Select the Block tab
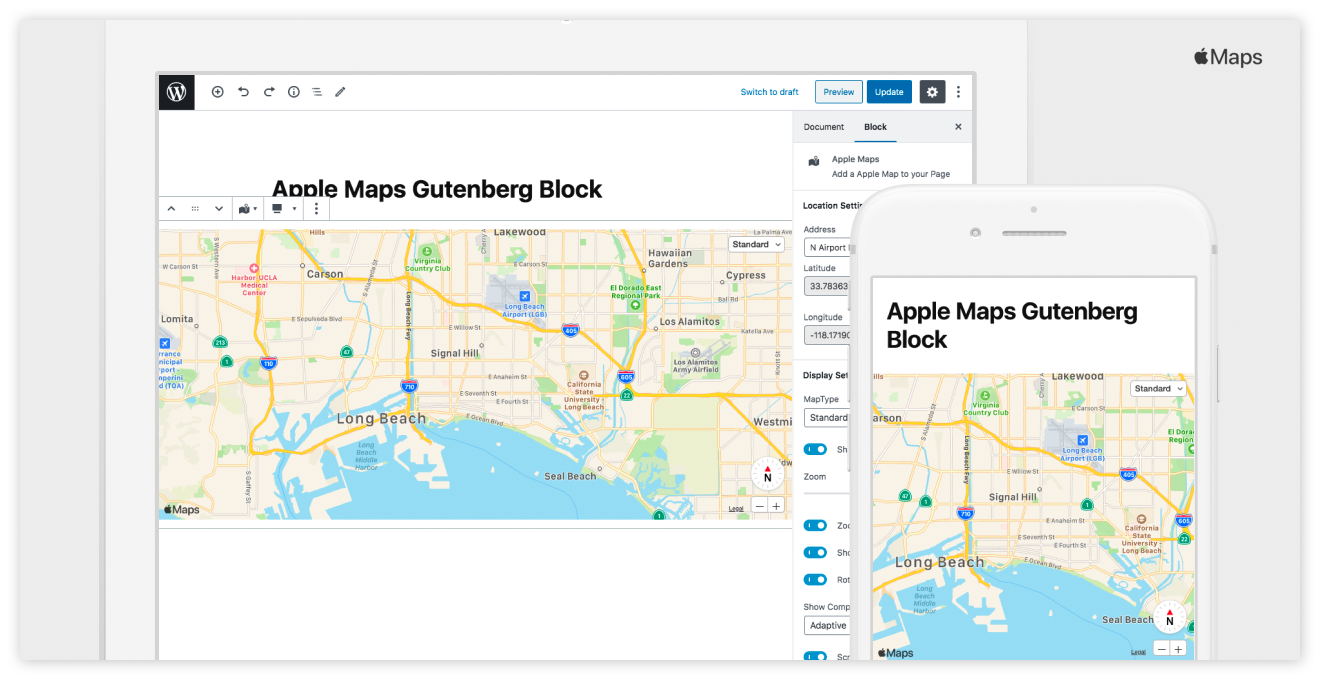This screenshot has width=1324, height=679. pyautogui.click(x=875, y=127)
